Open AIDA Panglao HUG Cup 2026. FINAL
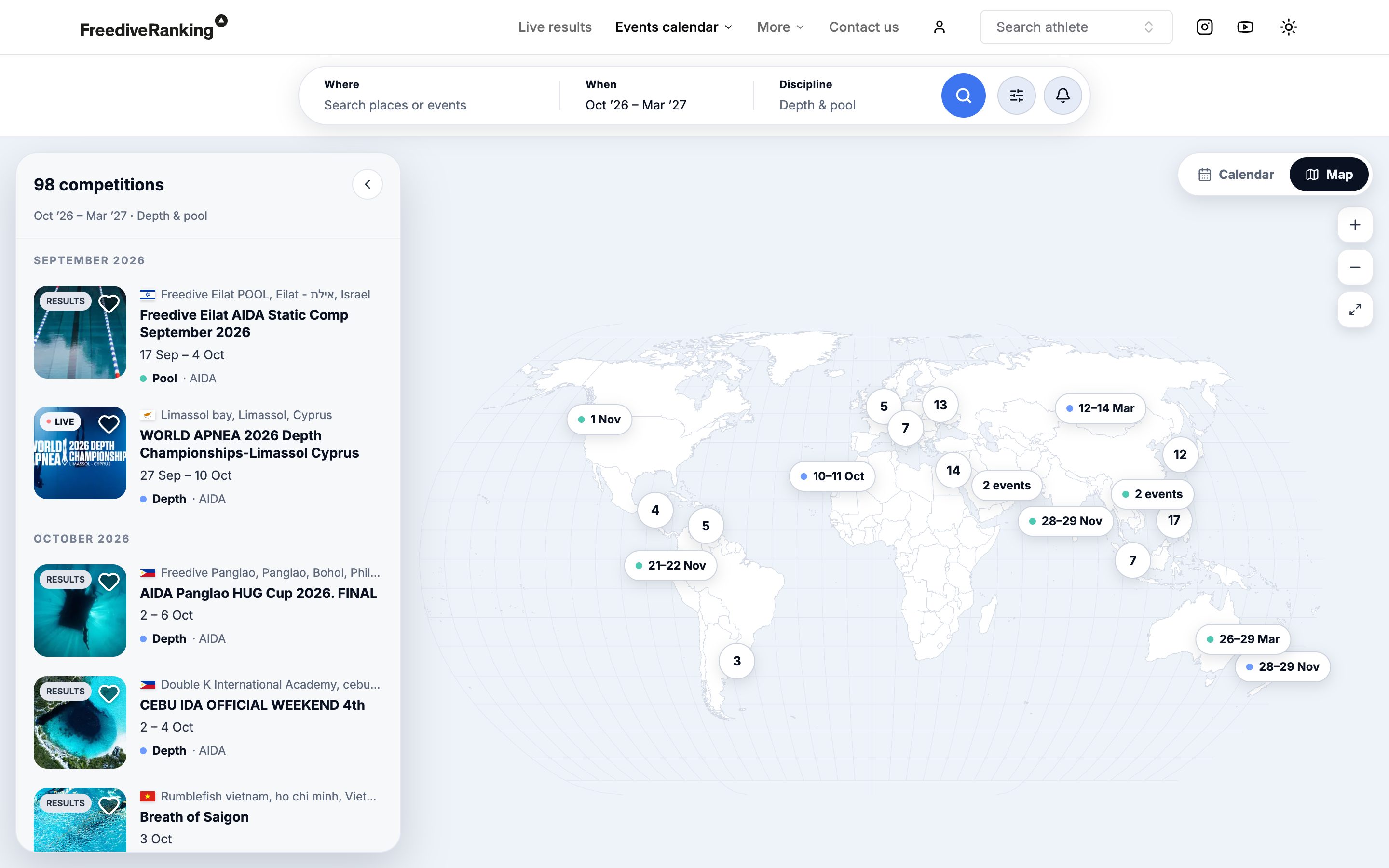 pyautogui.click(x=259, y=593)
